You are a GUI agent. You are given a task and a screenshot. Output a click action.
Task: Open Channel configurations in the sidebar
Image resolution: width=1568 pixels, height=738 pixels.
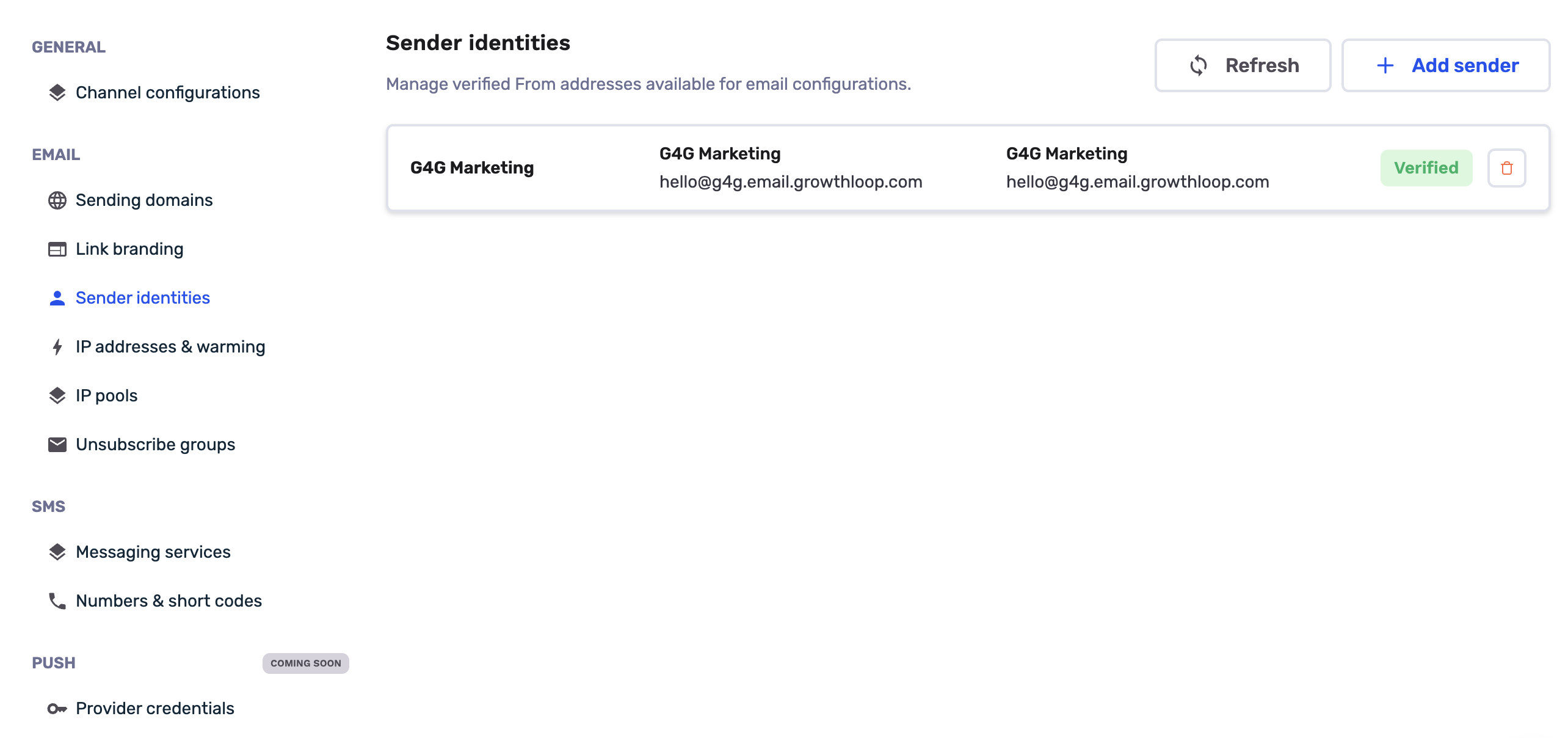tap(154, 93)
